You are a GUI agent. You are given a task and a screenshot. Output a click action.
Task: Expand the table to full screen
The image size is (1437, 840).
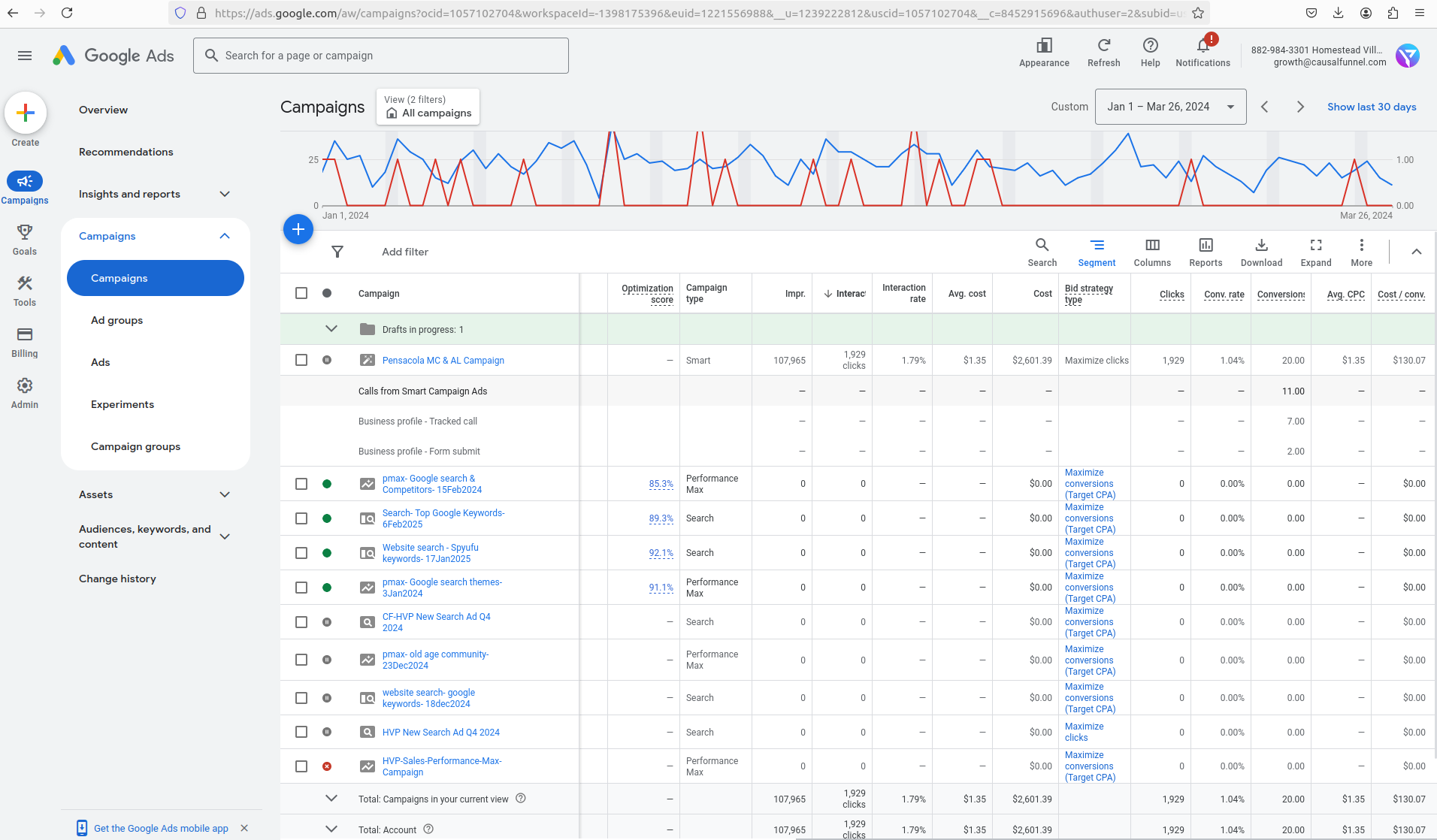(x=1316, y=252)
